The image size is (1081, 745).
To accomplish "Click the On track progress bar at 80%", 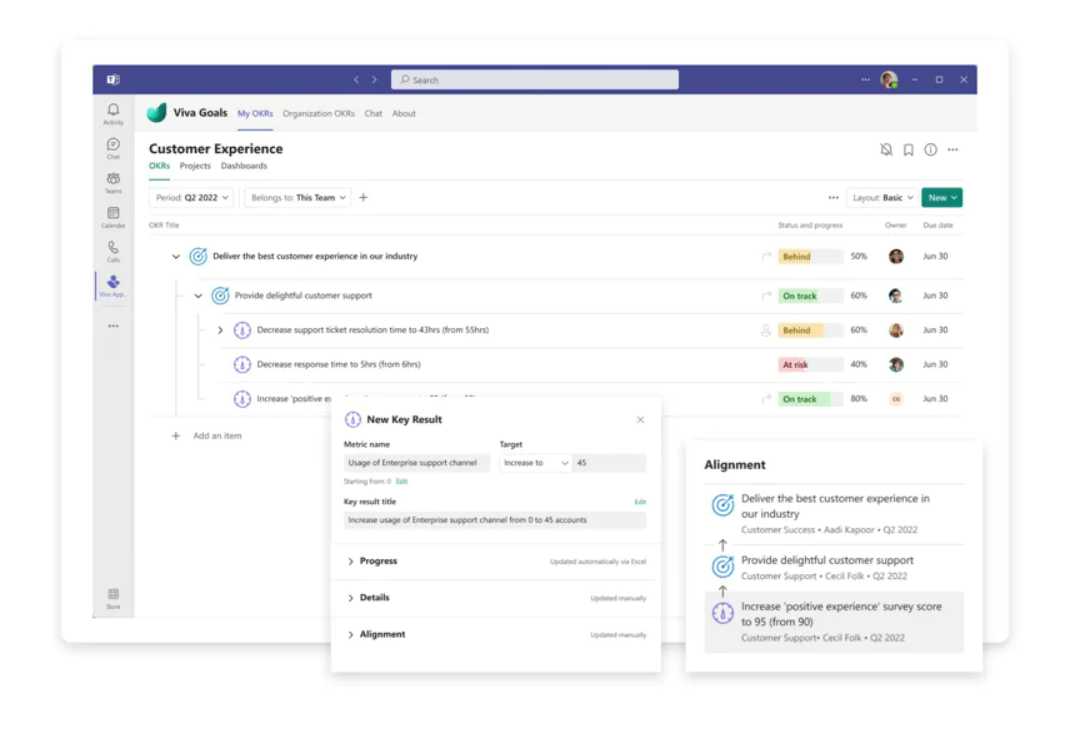I will click(x=810, y=399).
